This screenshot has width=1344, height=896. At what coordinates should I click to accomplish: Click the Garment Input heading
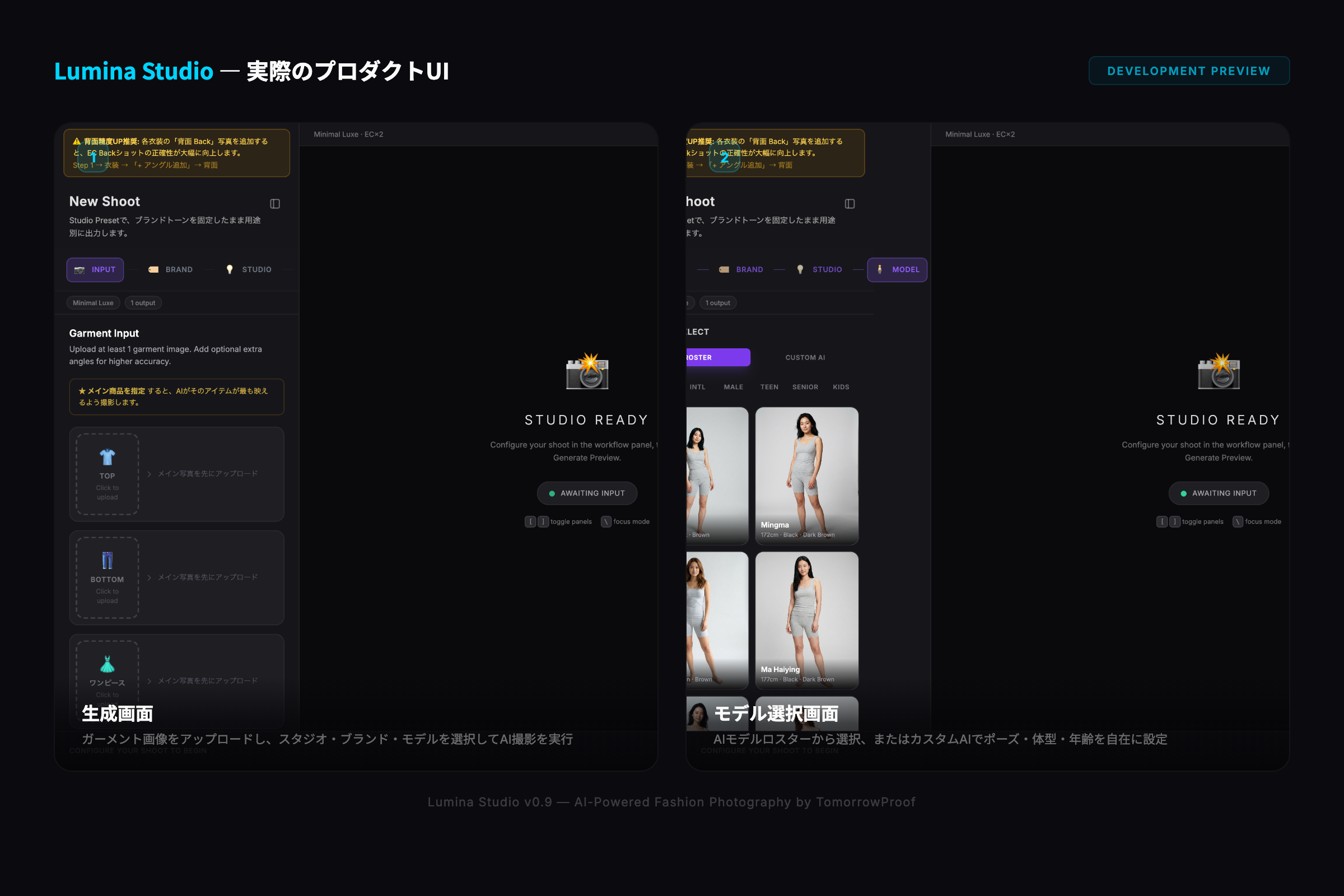click(x=104, y=333)
